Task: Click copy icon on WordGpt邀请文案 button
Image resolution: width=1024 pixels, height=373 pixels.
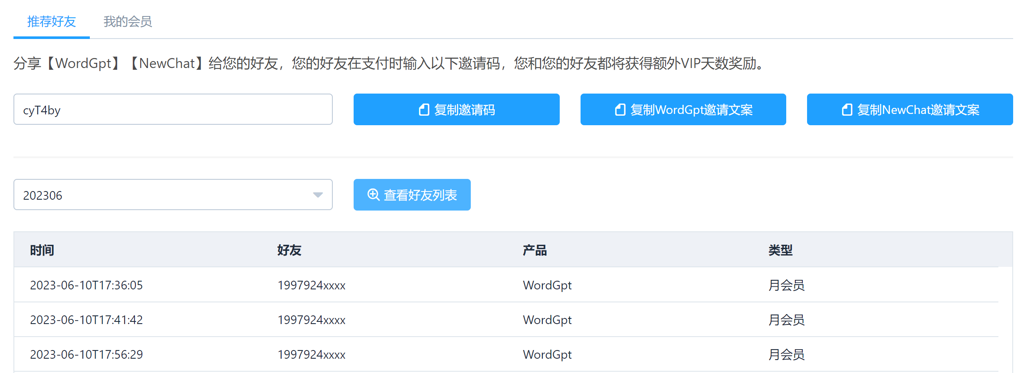Action: [620, 110]
